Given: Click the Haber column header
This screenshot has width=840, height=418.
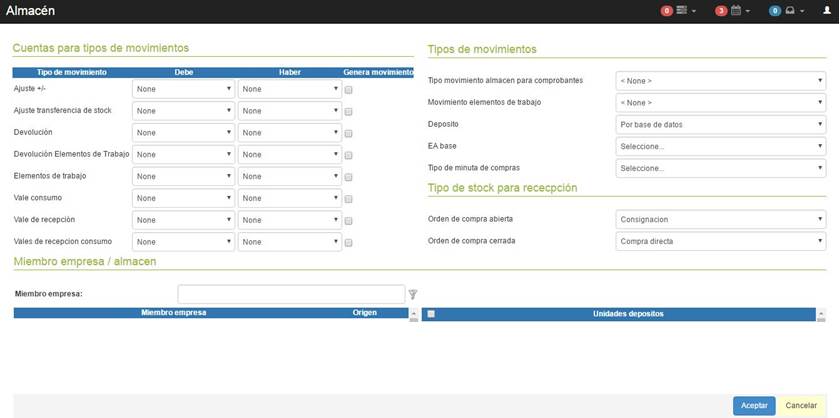Looking at the screenshot, I should click(x=290, y=72).
